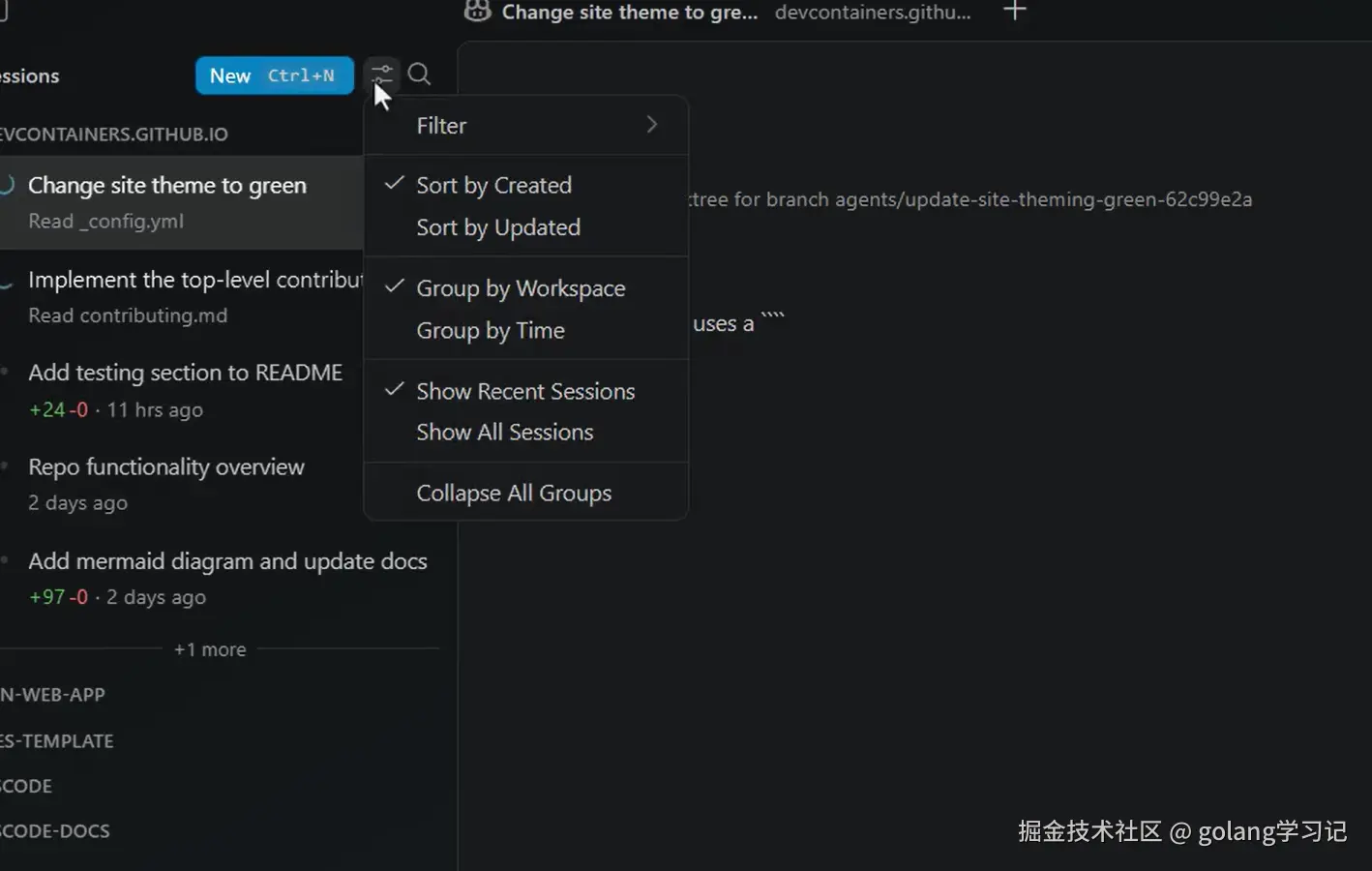
Task: Click Collapse All Groups
Action: click(526, 494)
